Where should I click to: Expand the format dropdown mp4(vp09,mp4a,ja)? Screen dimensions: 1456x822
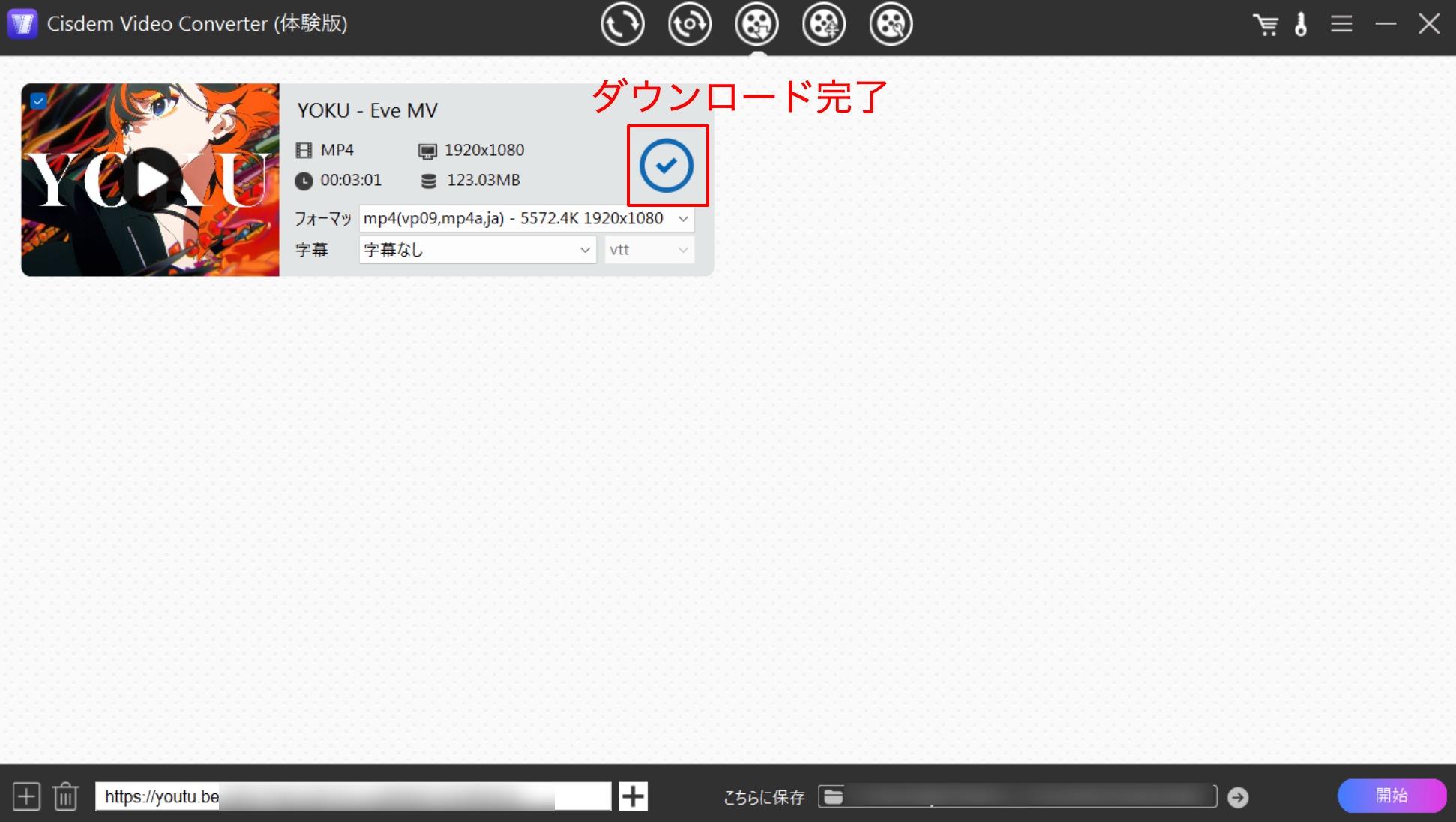tap(526, 219)
